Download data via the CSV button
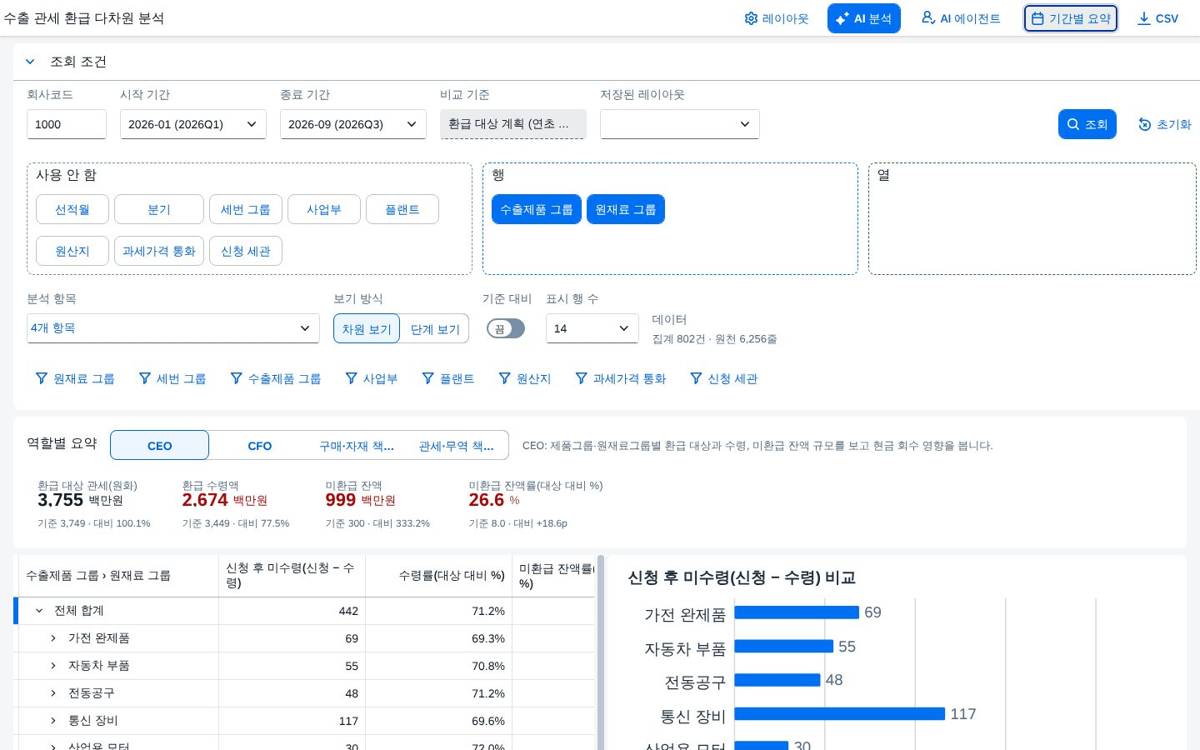Viewport: 1200px width, 750px height. (1158, 18)
